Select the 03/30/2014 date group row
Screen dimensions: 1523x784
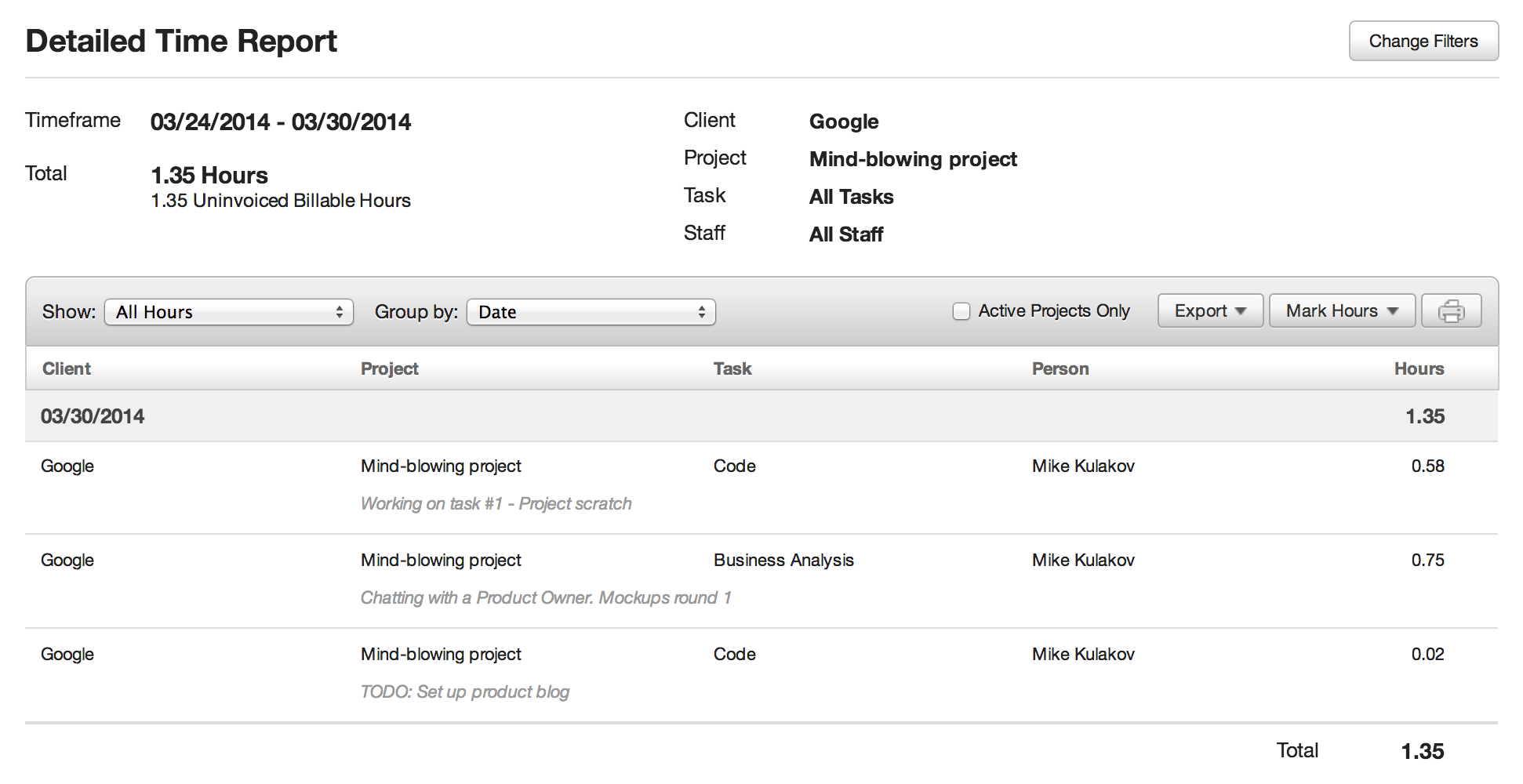coord(761,416)
